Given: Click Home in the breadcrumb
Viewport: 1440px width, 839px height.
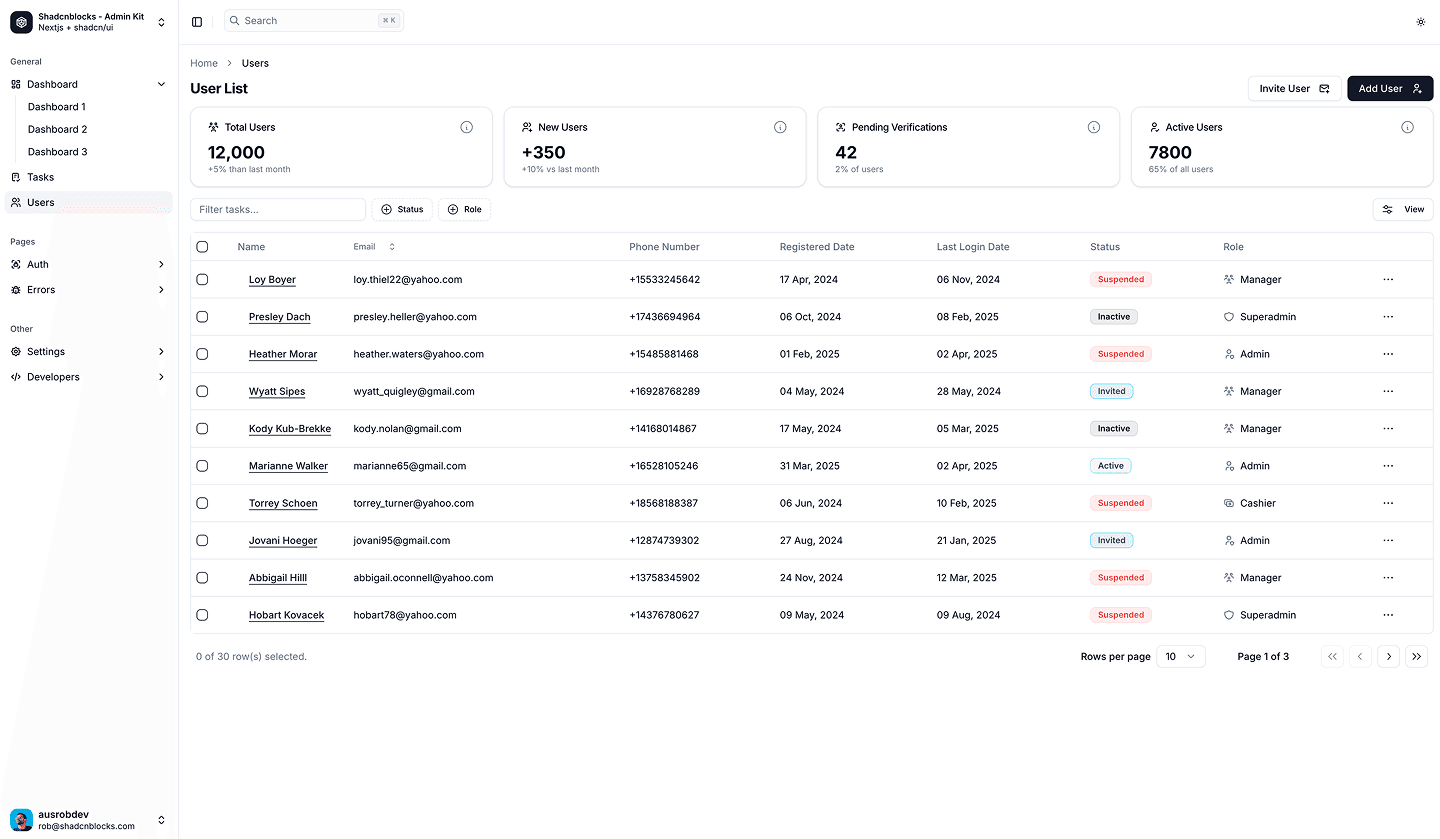Looking at the screenshot, I should (204, 63).
